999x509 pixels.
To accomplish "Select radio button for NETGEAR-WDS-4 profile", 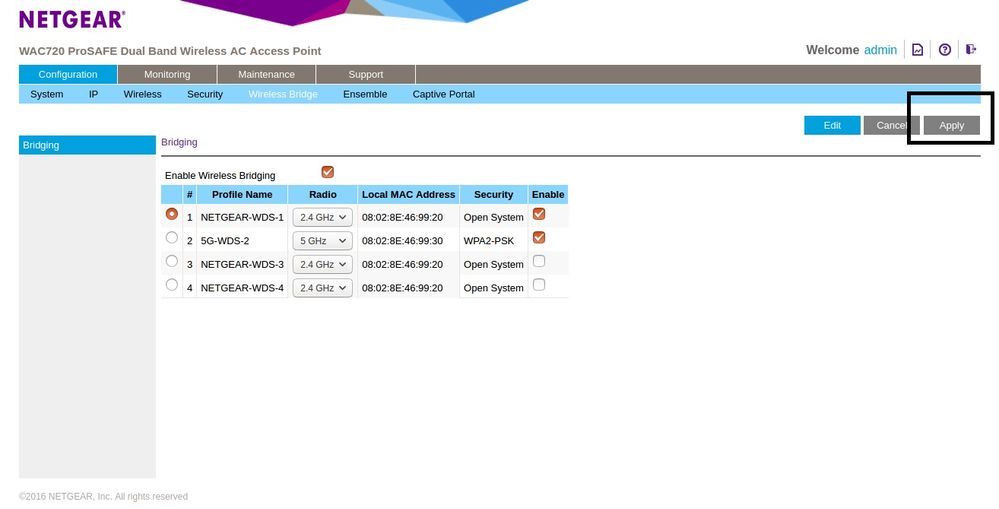I will (x=171, y=285).
